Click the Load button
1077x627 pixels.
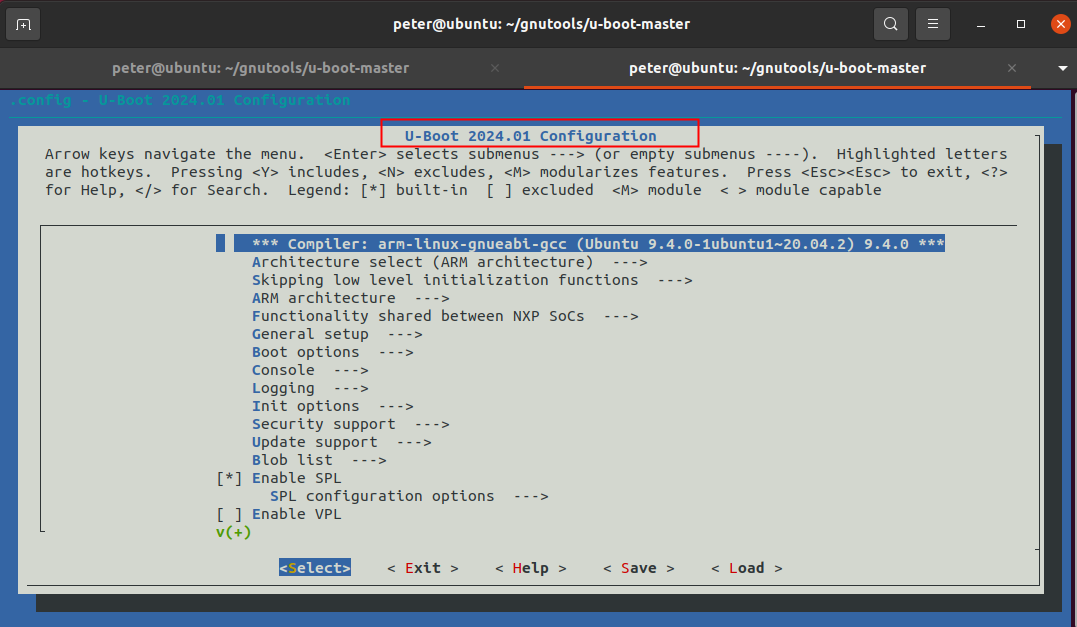746,568
